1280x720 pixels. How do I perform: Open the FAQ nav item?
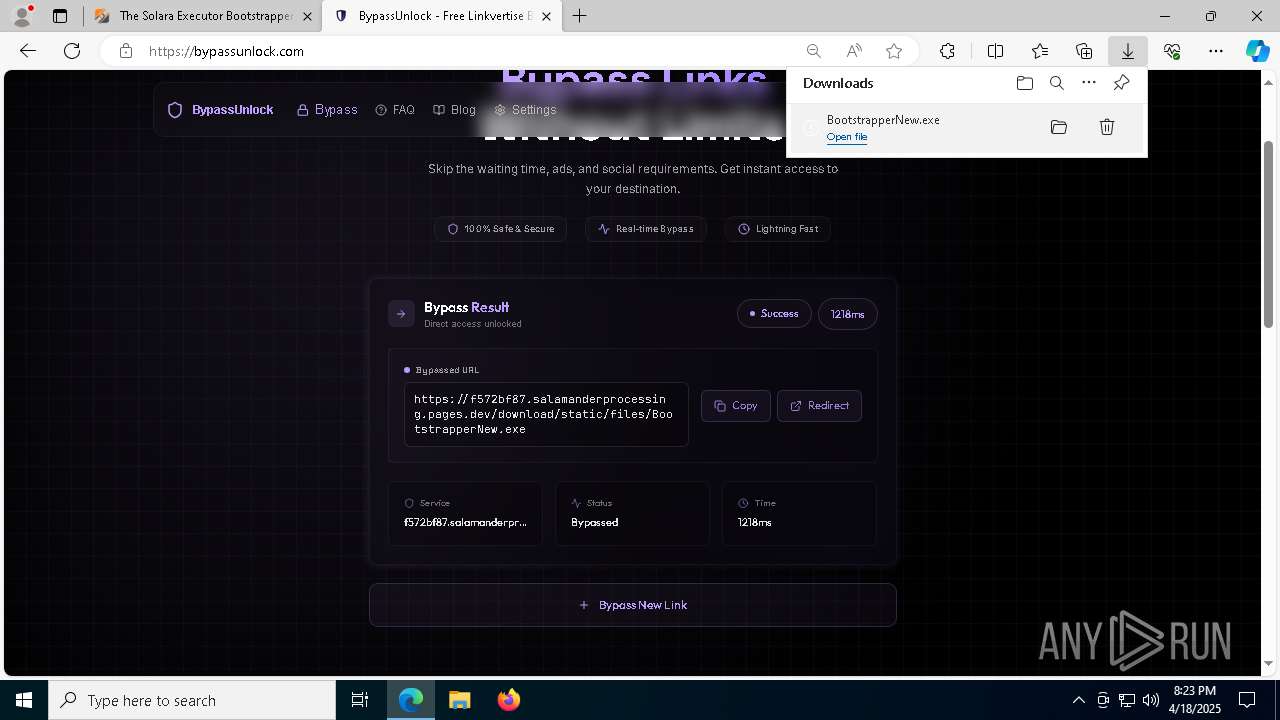coord(395,110)
